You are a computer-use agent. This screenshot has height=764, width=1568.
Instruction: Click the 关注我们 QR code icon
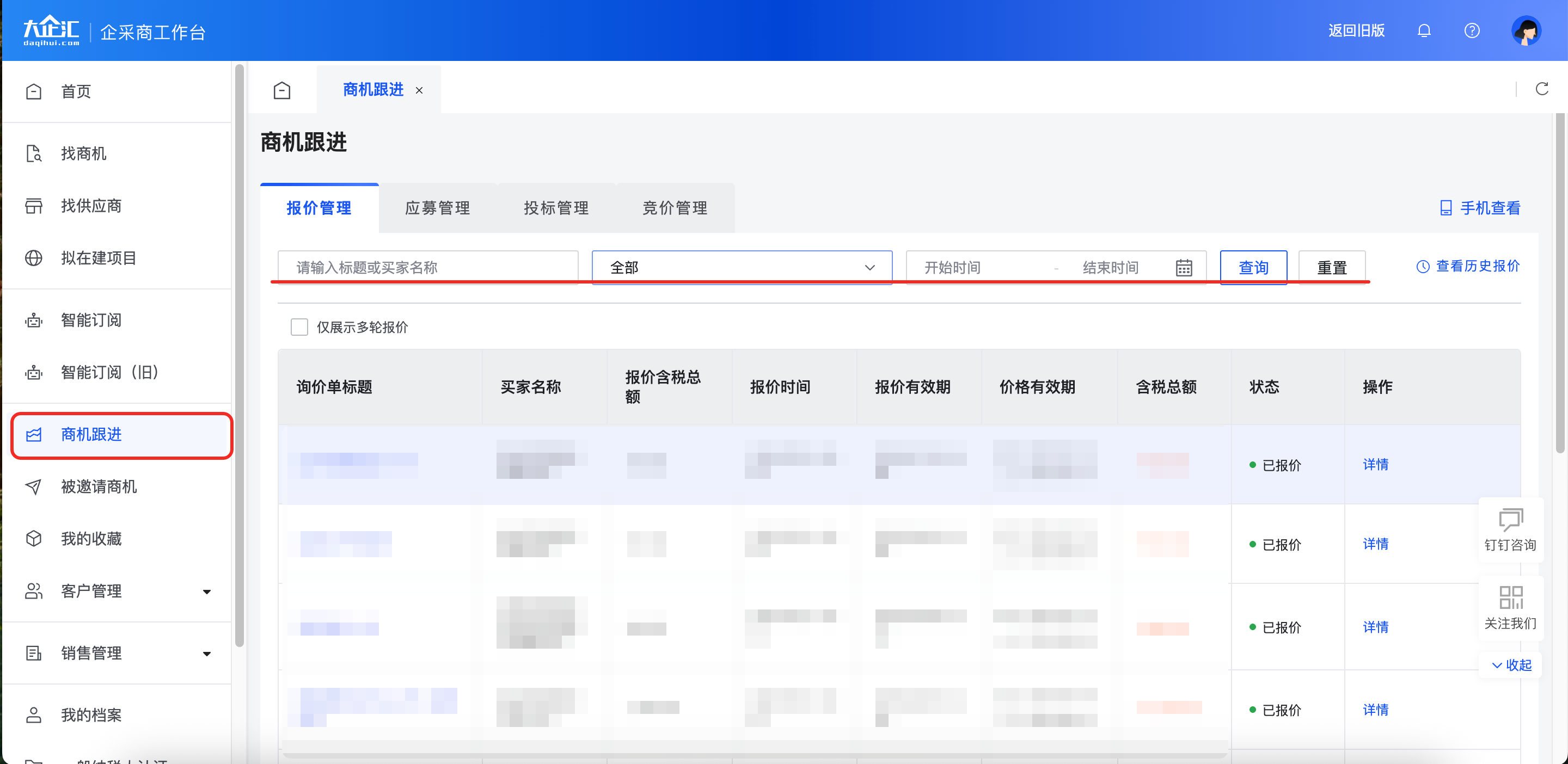(x=1511, y=597)
